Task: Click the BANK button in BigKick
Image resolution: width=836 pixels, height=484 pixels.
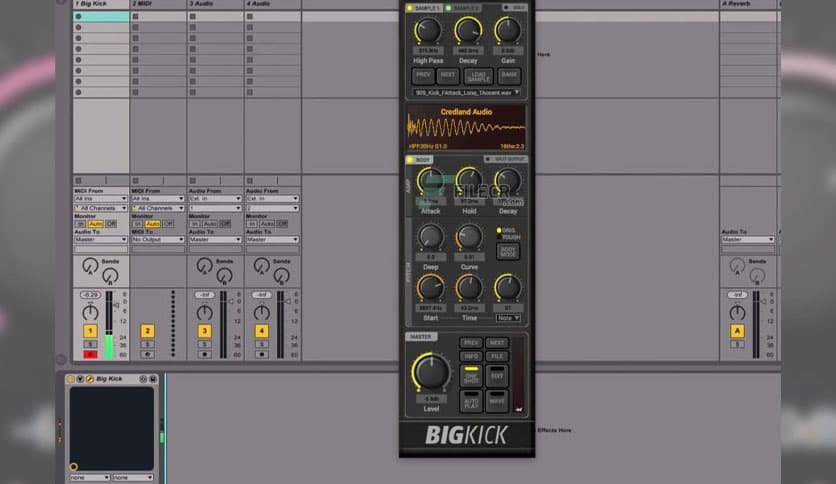Action: pyautogui.click(x=509, y=76)
